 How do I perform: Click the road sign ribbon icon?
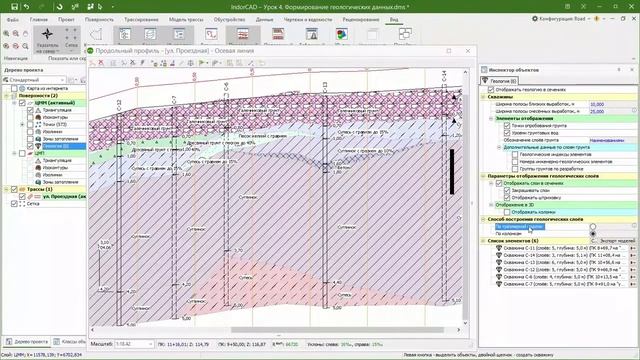312,34
